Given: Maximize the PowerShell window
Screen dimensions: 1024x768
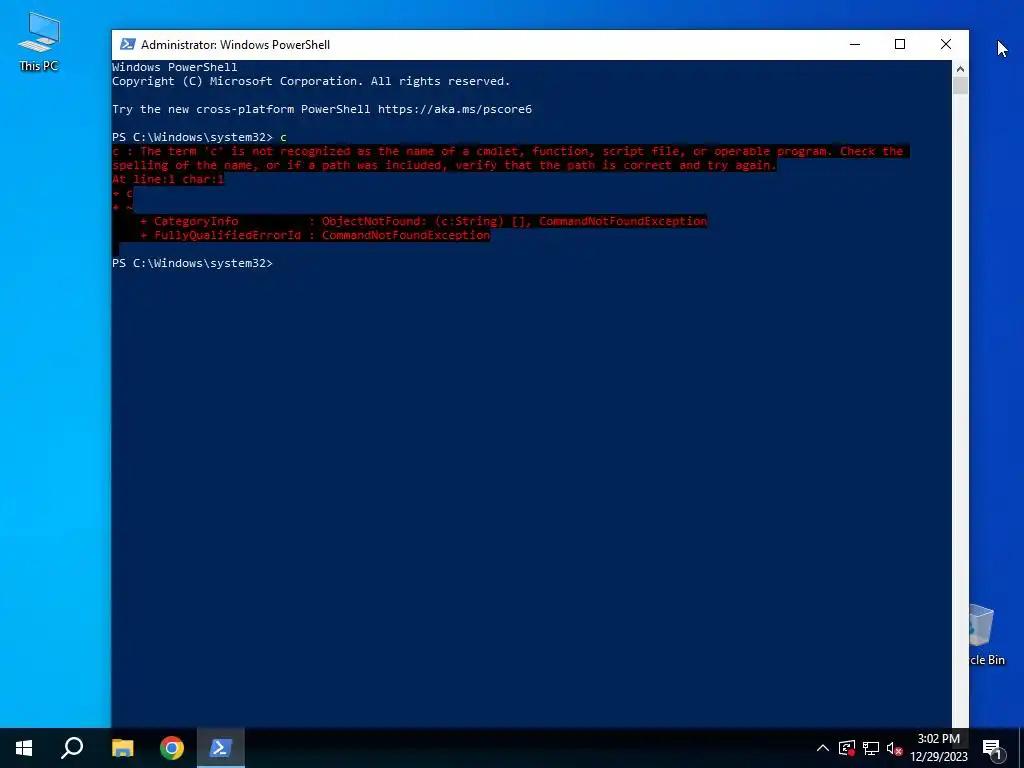Looking at the screenshot, I should [x=900, y=44].
